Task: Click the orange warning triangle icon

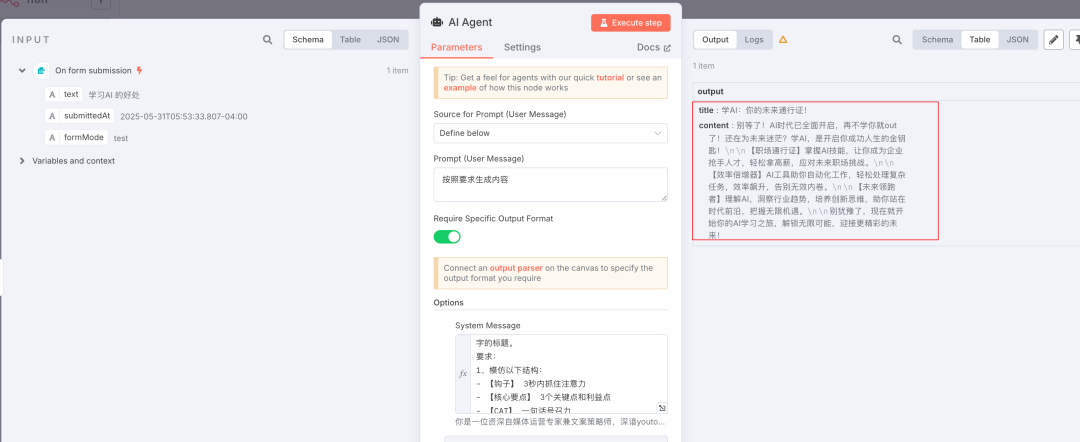Action: (783, 40)
